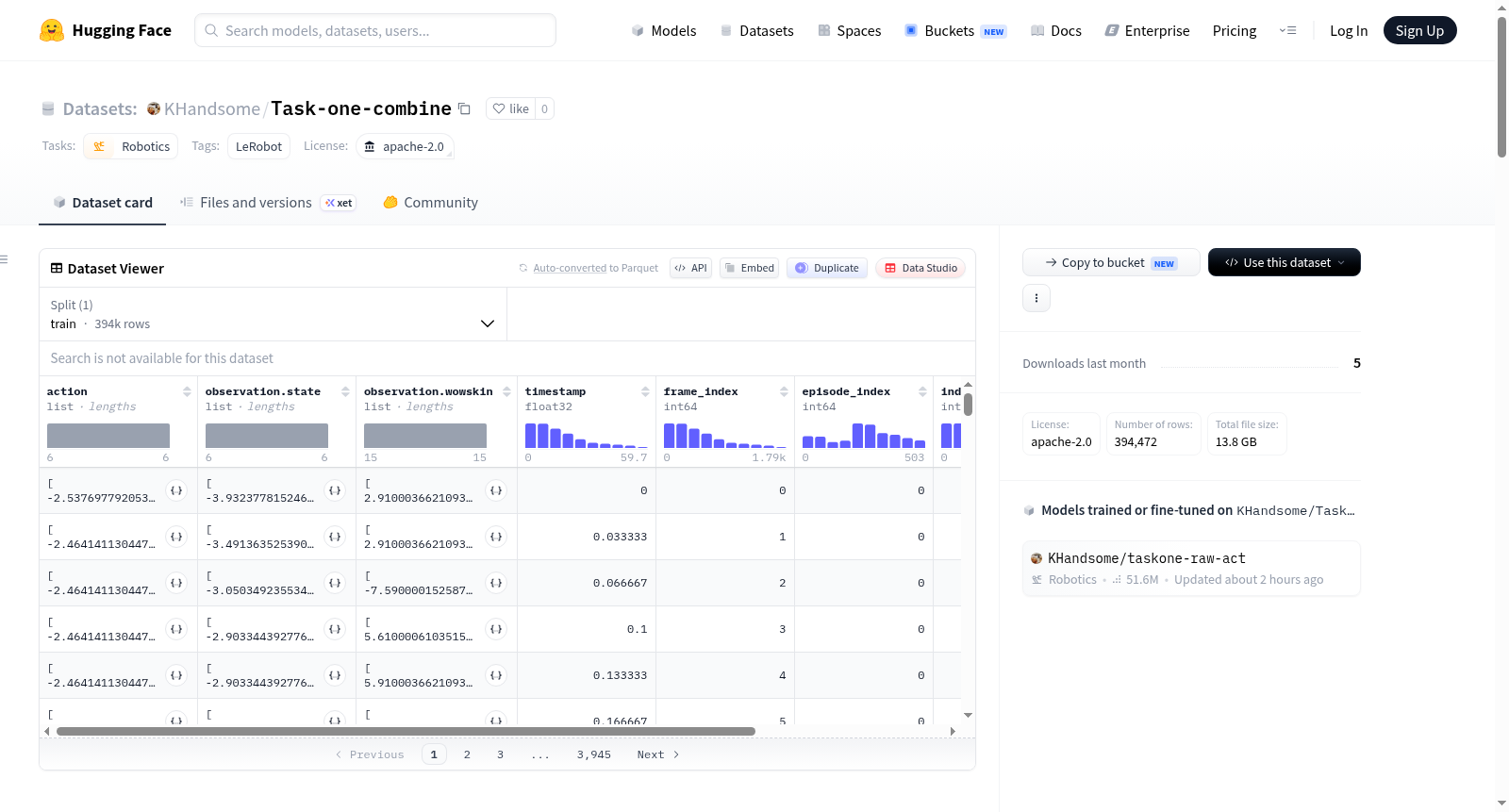Click the page vertical scrollbar
Image resolution: width=1509 pixels, height=812 pixels.
pyautogui.click(x=1501, y=87)
